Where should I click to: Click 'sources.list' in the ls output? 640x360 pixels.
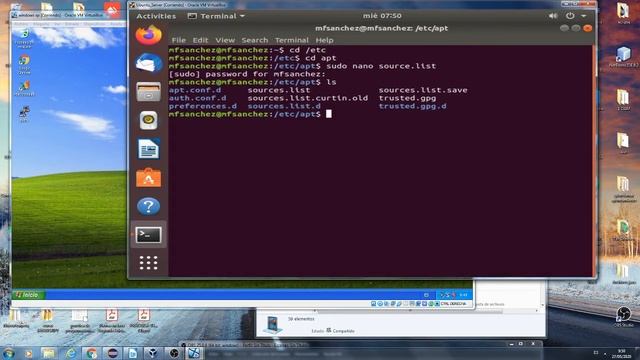[x=278, y=90]
